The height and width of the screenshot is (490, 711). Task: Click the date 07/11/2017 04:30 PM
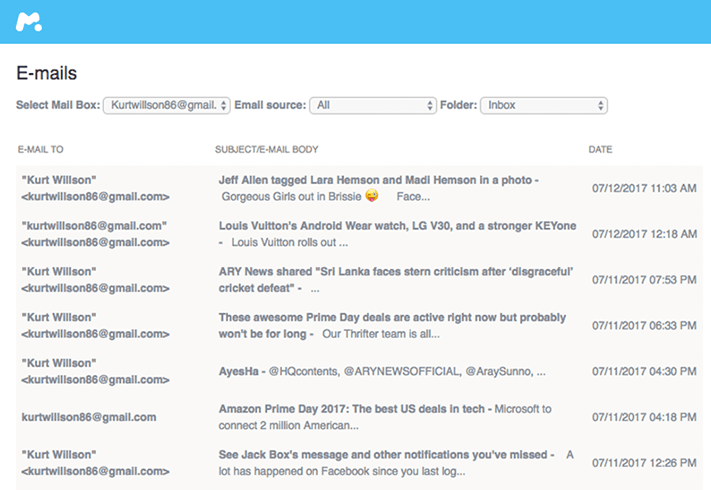(644, 371)
